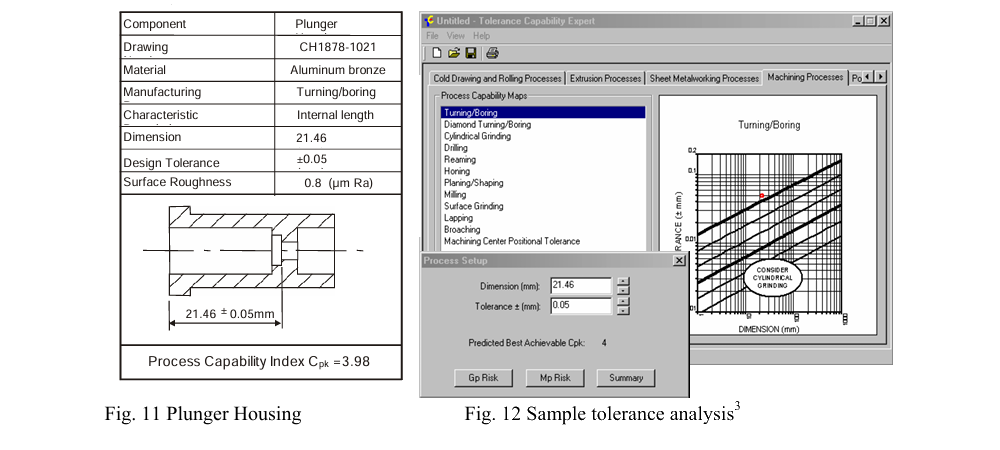
Task: Close the Tolerance Capability Expert window
Action: pyautogui.click(x=884, y=21)
